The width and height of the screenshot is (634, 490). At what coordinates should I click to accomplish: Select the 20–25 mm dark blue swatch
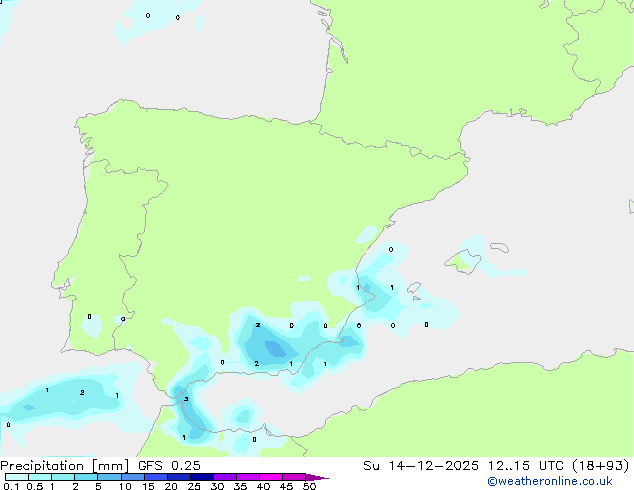coord(179,477)
